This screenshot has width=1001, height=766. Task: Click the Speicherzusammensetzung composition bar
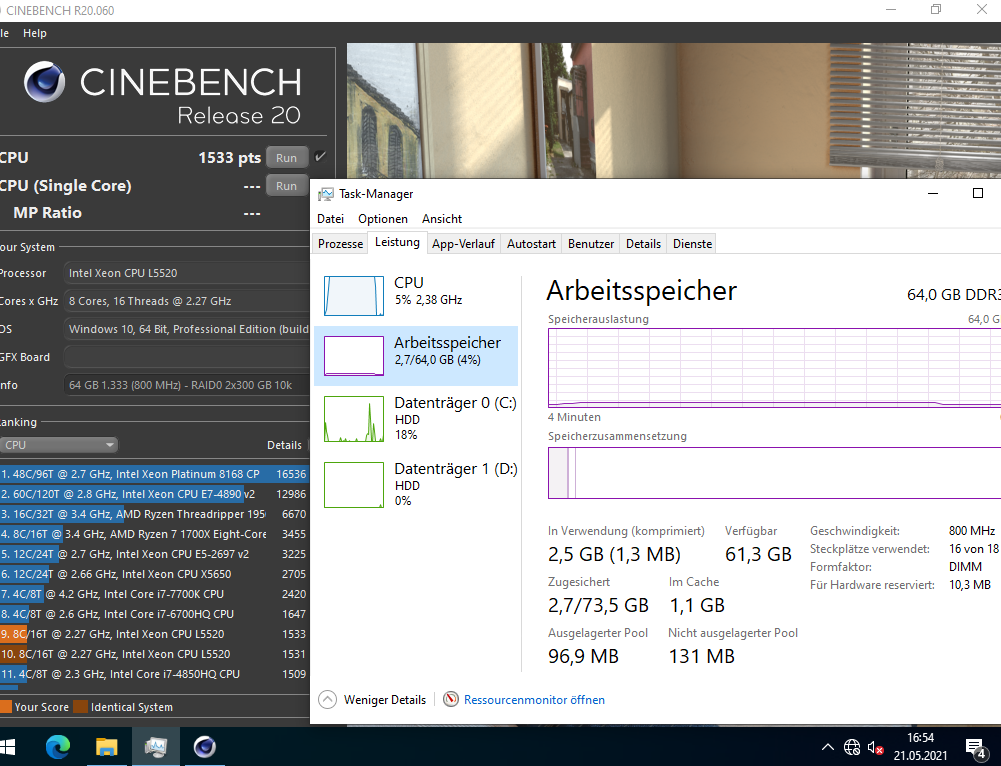(x=774, y=473)
